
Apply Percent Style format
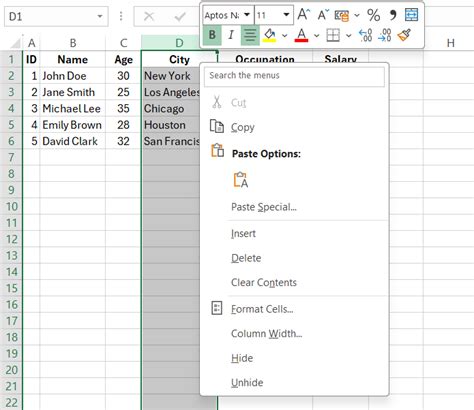click(x=373, y=15)
